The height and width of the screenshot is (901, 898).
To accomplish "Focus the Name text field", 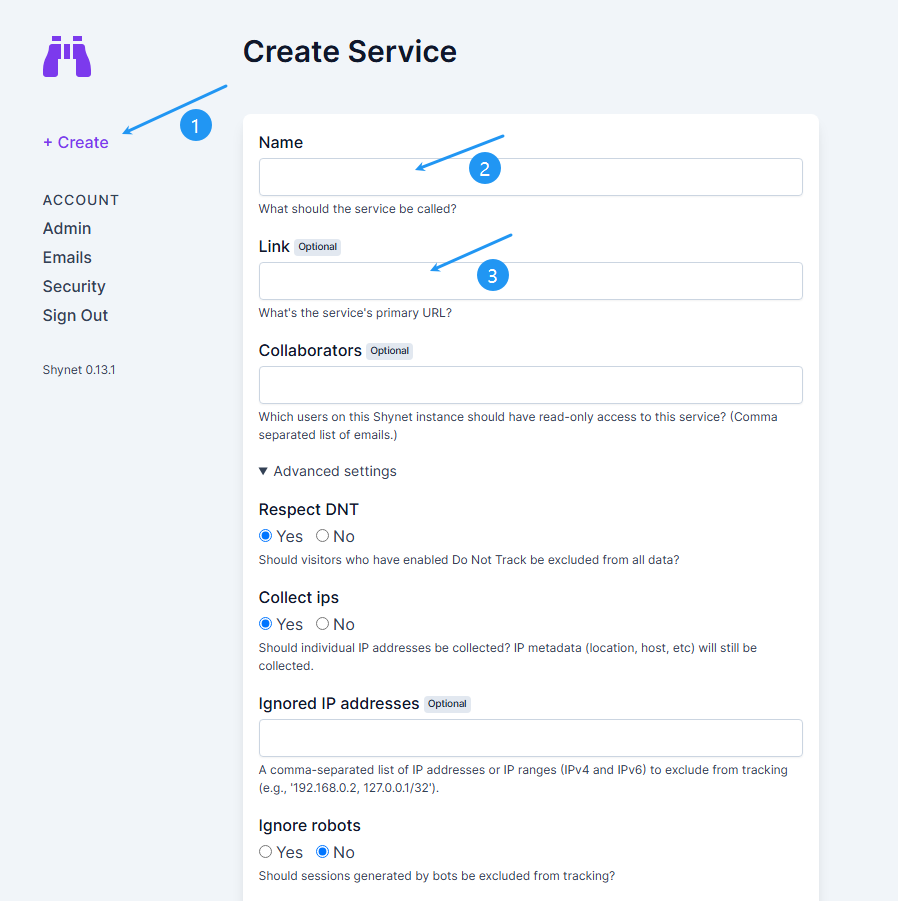I will [x=530, y=177].
